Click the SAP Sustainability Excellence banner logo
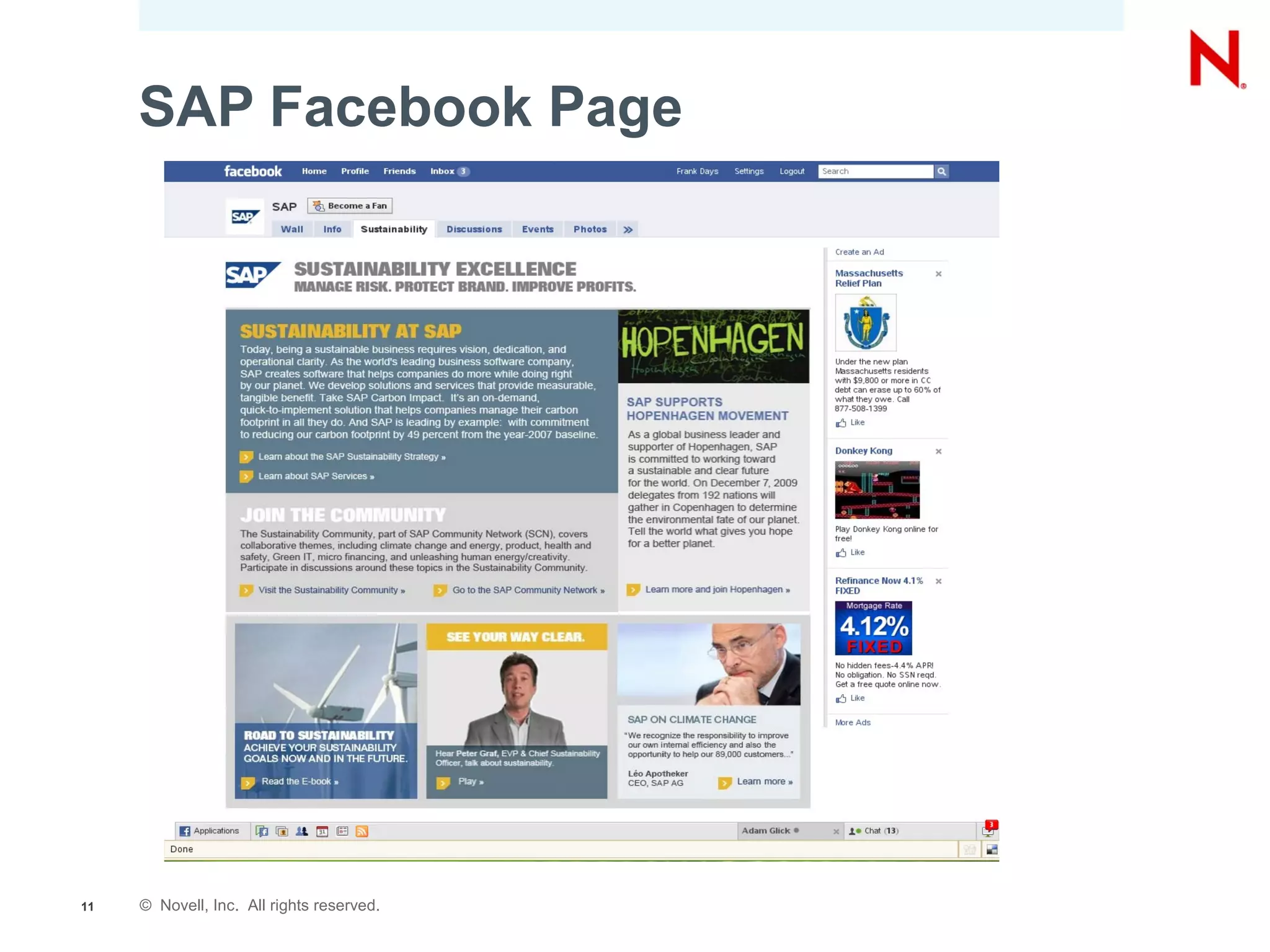 [253, 275]
